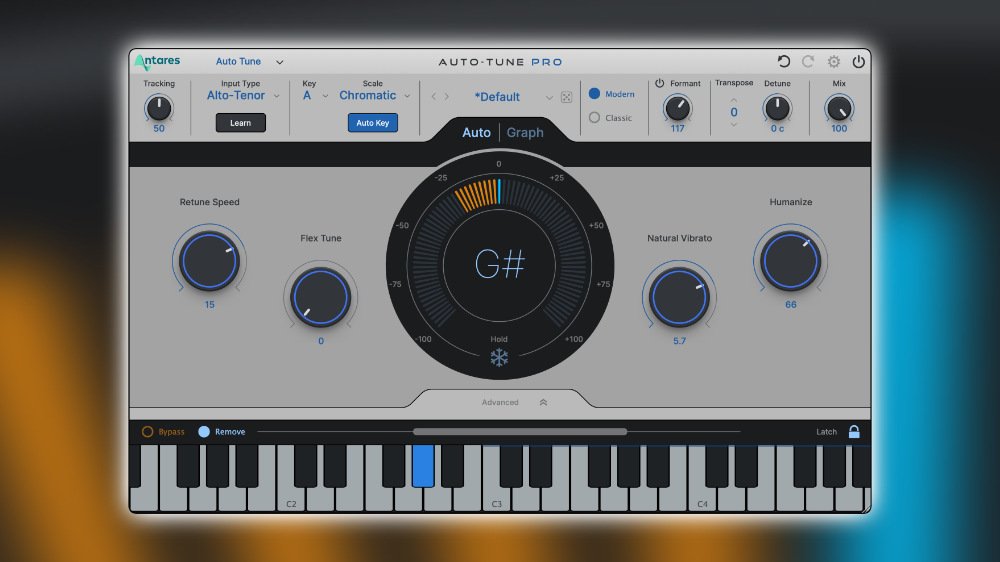The image size is (1000, 562).
Task: Open the settings gear icon
Action: coord(834,61)
